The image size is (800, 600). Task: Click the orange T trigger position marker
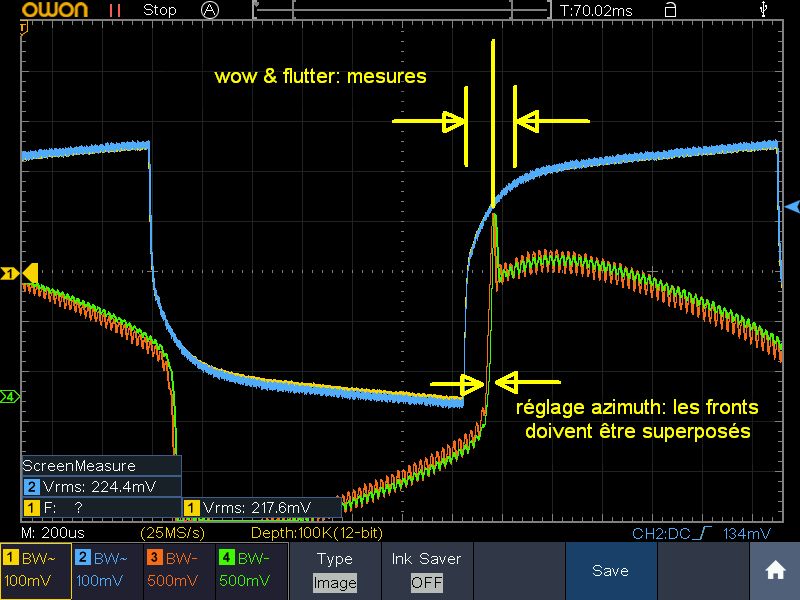[x=23, y=29]
